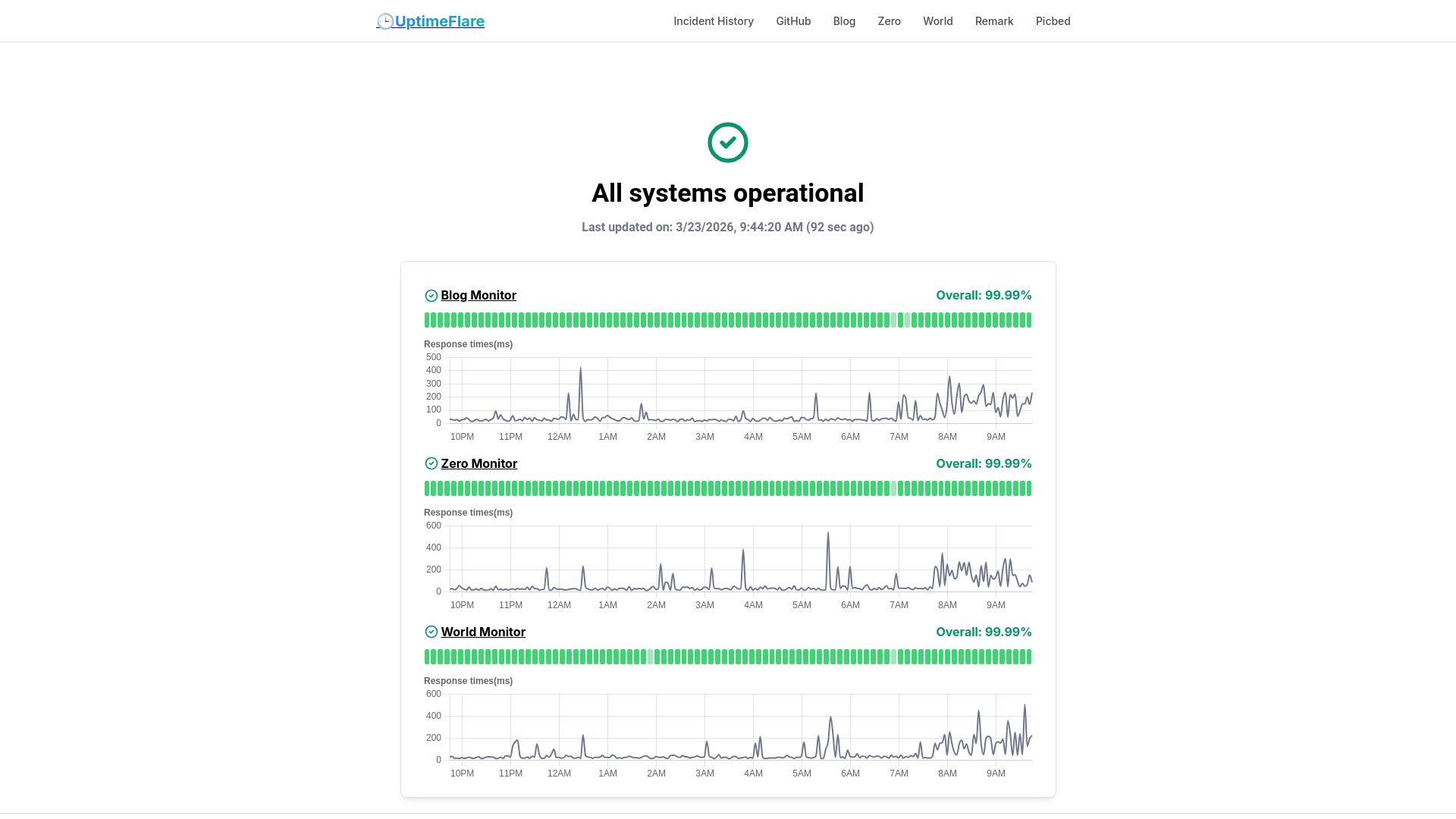Open the Picbed nav link

[1053, 21]
